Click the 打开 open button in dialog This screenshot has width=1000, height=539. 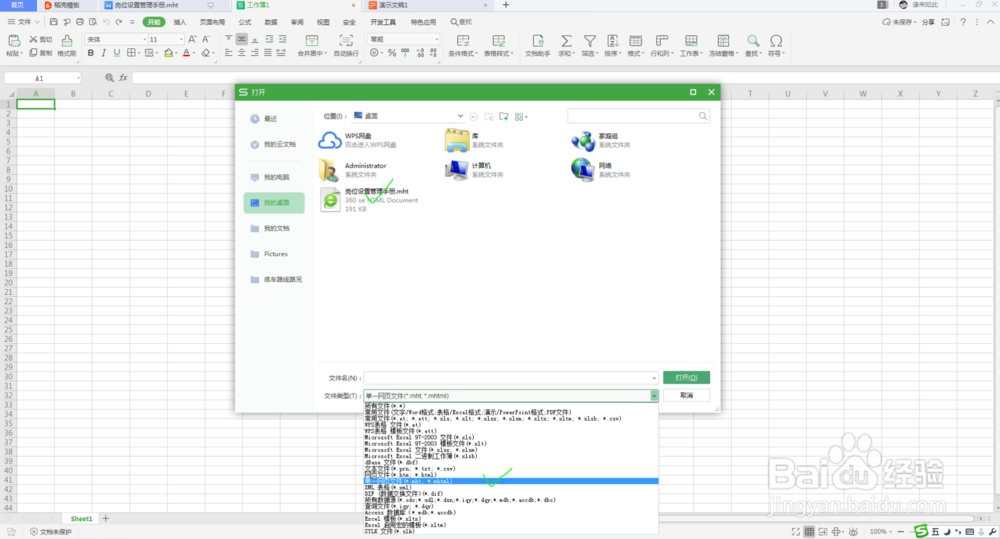click(x=686, y=378)
